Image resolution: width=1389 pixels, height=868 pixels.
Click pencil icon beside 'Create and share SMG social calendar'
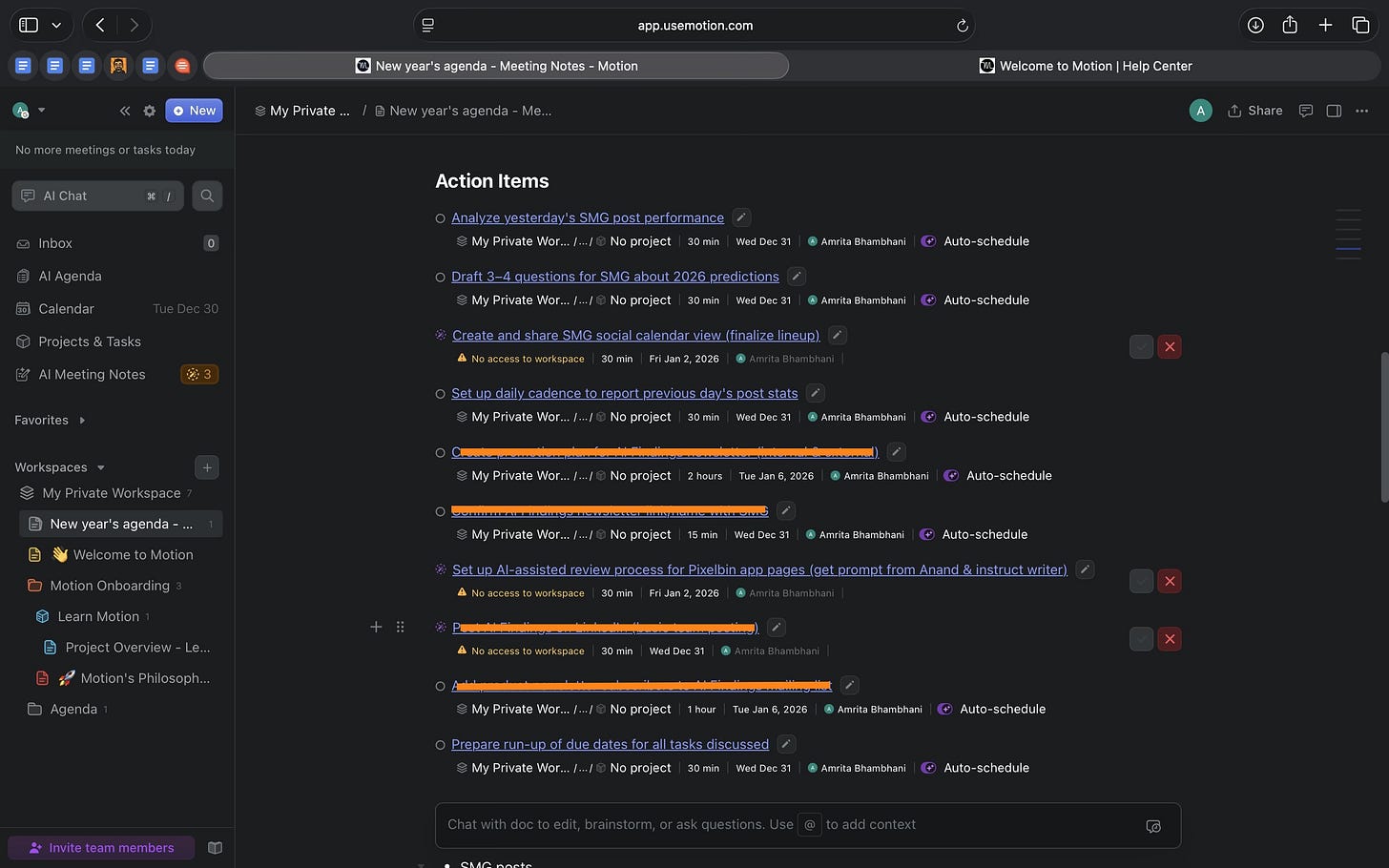coord(837,335)
